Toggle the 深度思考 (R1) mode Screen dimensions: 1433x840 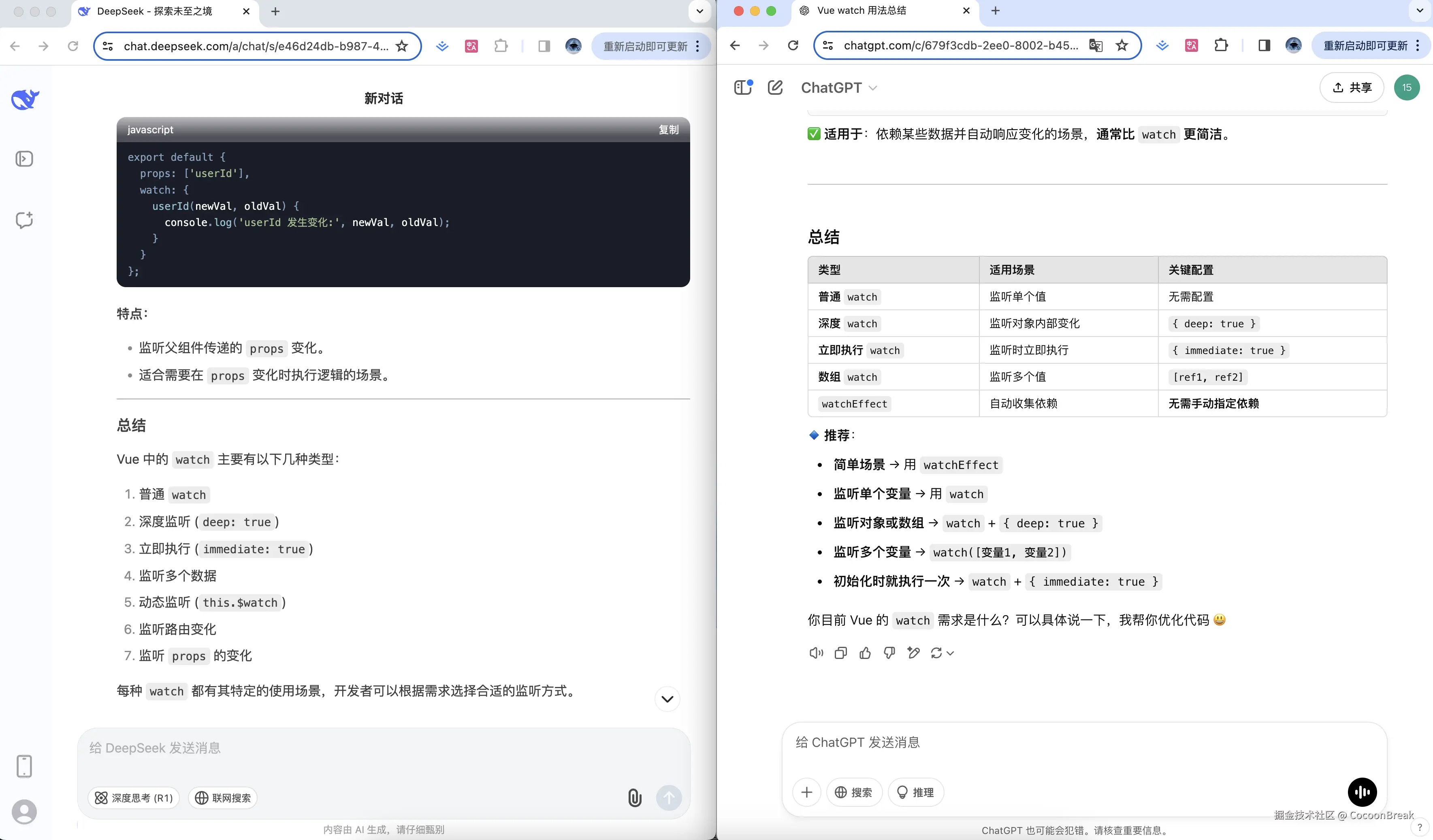point(134,797)
